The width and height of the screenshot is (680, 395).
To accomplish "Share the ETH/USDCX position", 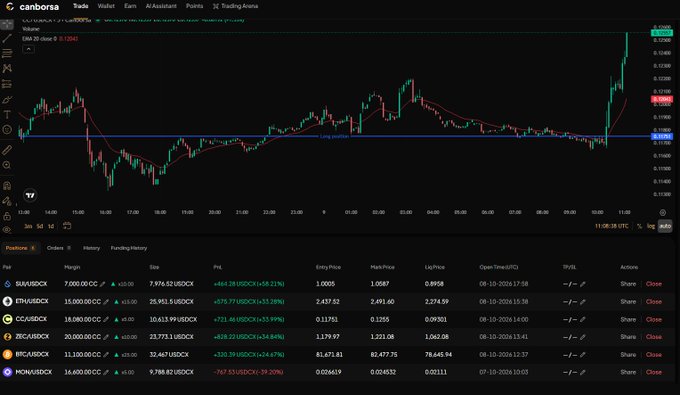I will click(628, 302).
